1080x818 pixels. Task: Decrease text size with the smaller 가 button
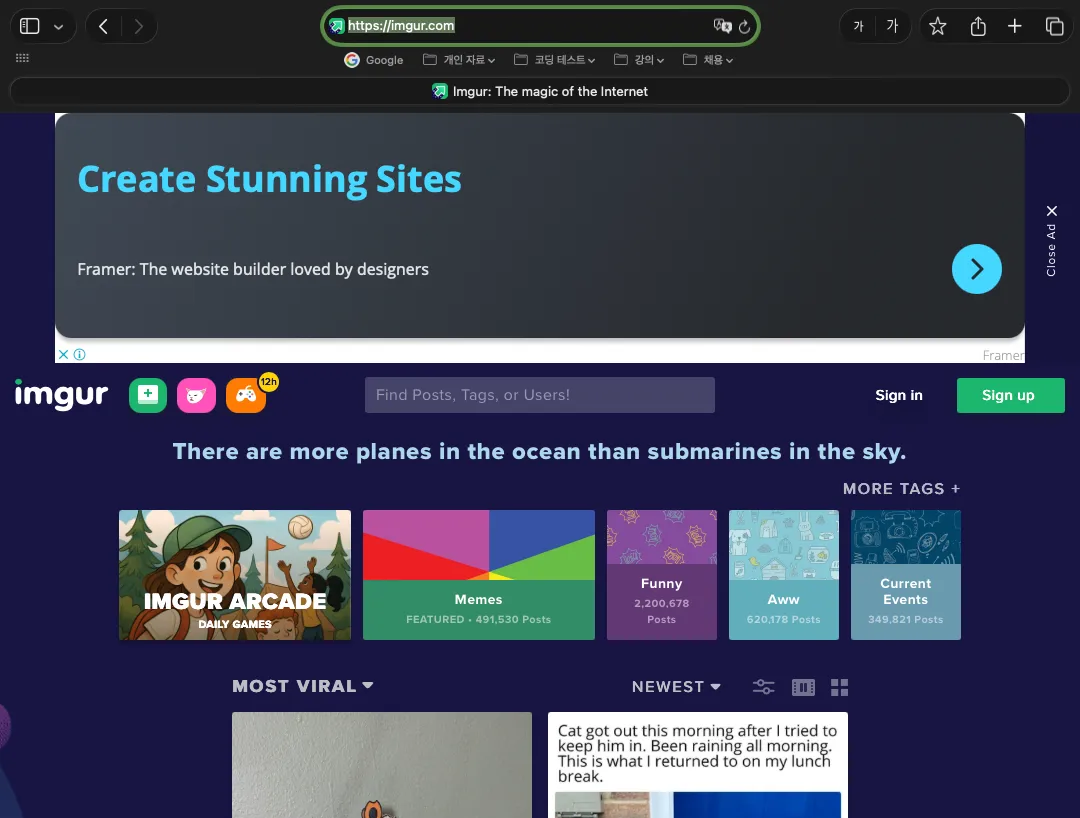[858, 26]
